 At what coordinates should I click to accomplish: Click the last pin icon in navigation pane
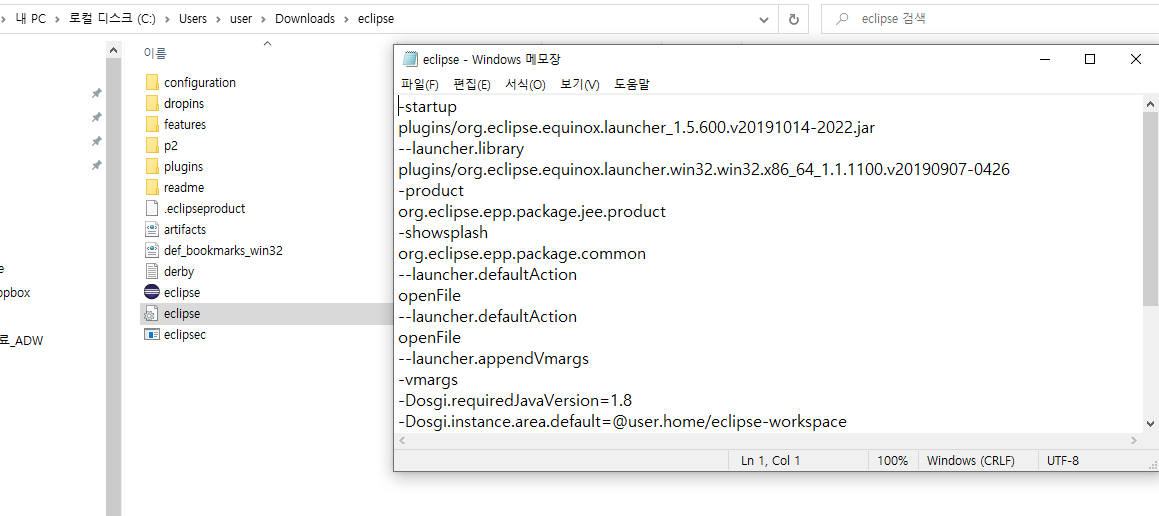point(96,166)
